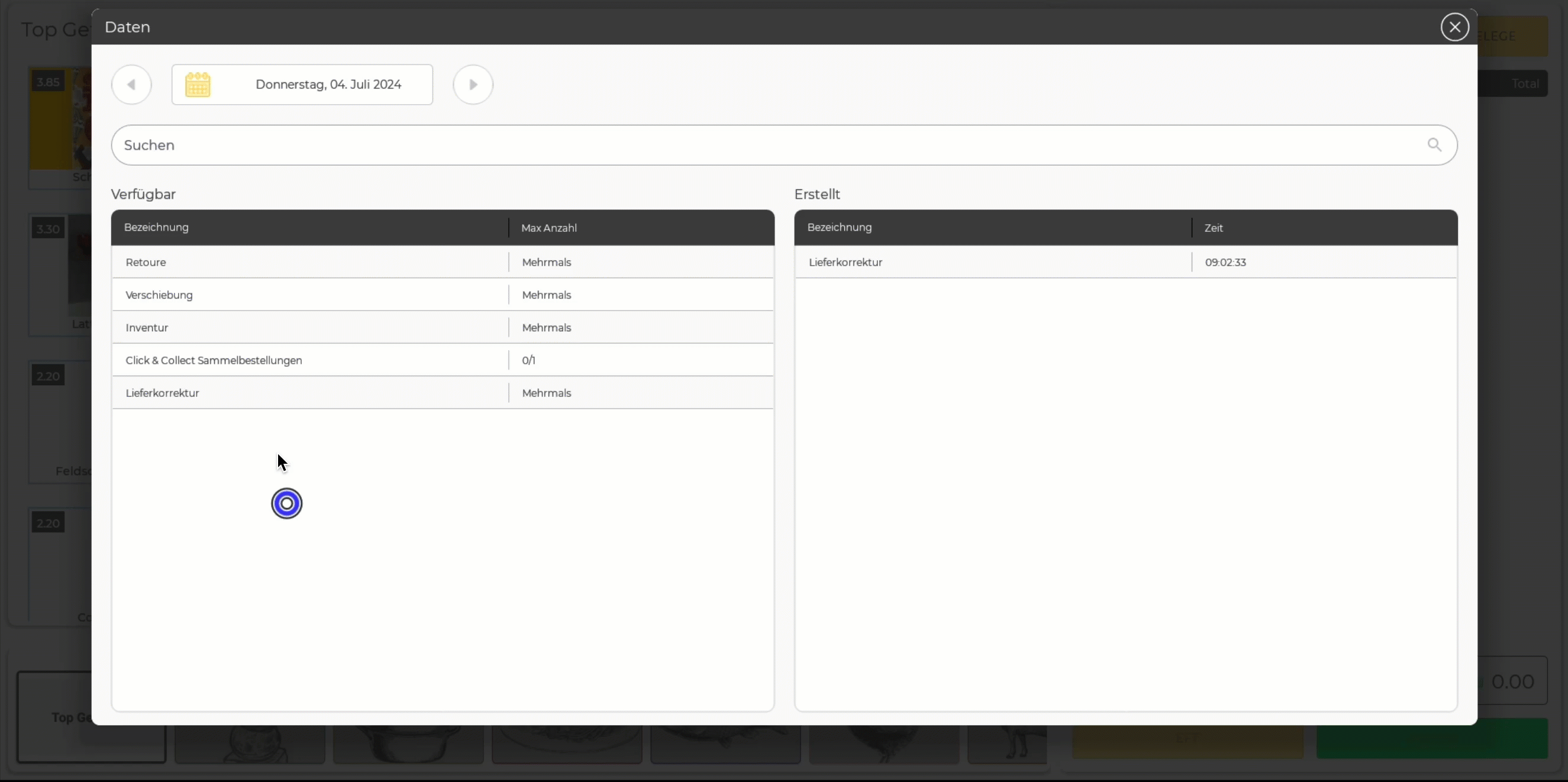Image resolution: width=1568 pixels, height=782 pixels.
Task: Focus the Suchen search field
Action: [x=784, y=145]
